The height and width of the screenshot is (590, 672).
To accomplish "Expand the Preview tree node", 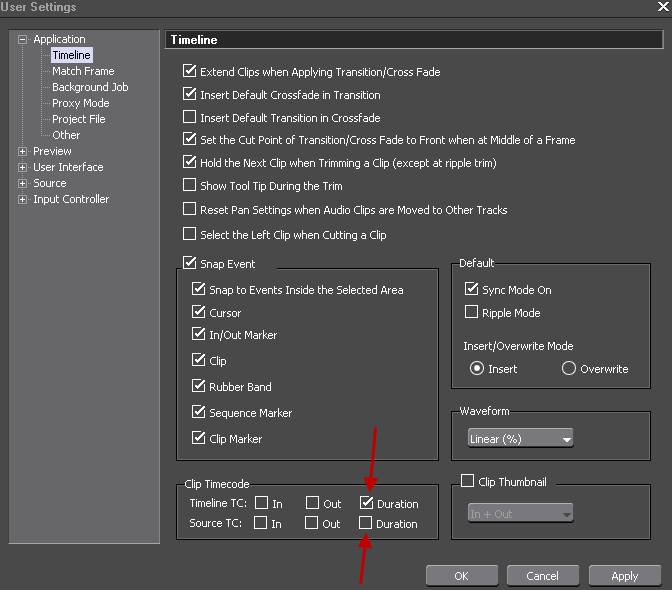I will pos(23,151).
